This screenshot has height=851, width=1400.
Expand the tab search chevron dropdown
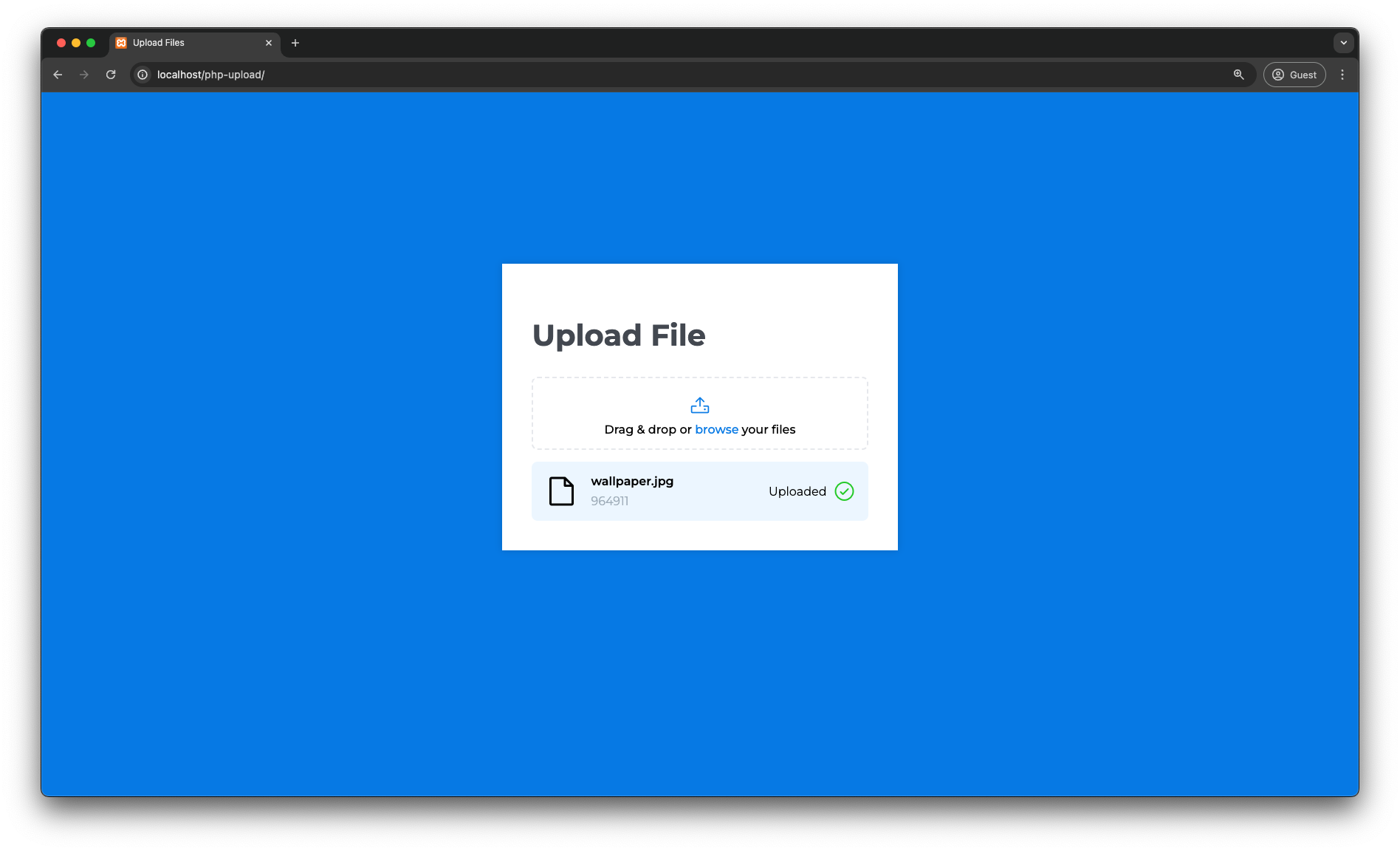tap(1343, 43)
